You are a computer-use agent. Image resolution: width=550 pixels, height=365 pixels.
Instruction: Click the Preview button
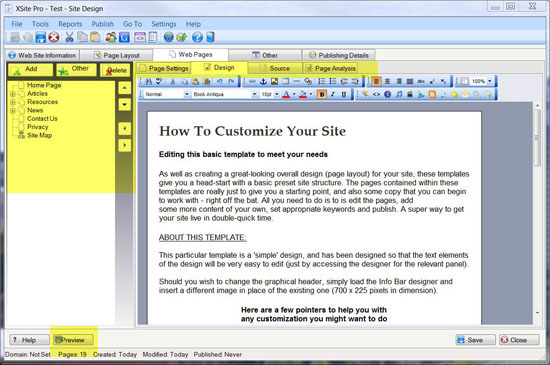[73, 340]
